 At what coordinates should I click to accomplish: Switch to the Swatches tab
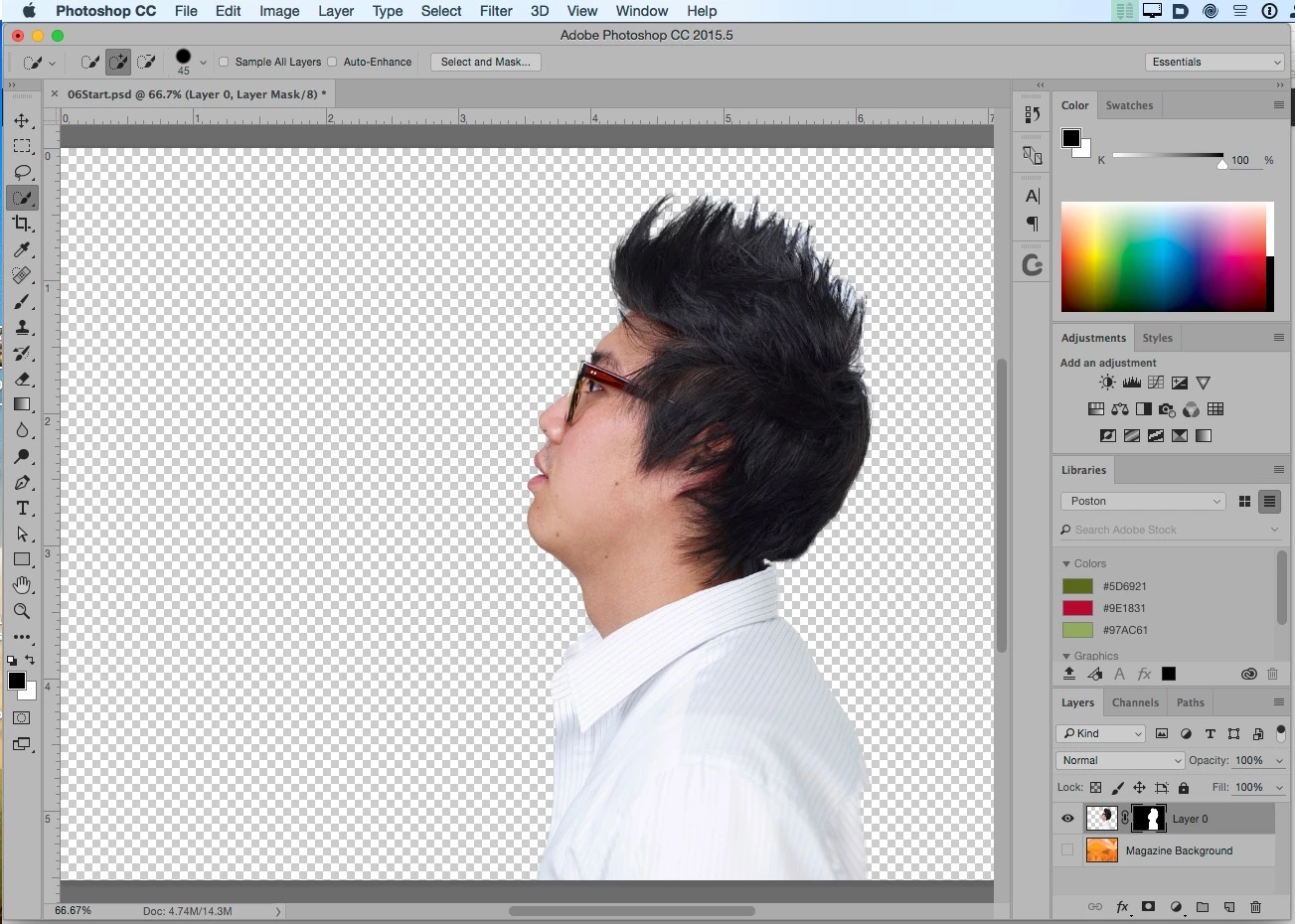point(1129,105)
